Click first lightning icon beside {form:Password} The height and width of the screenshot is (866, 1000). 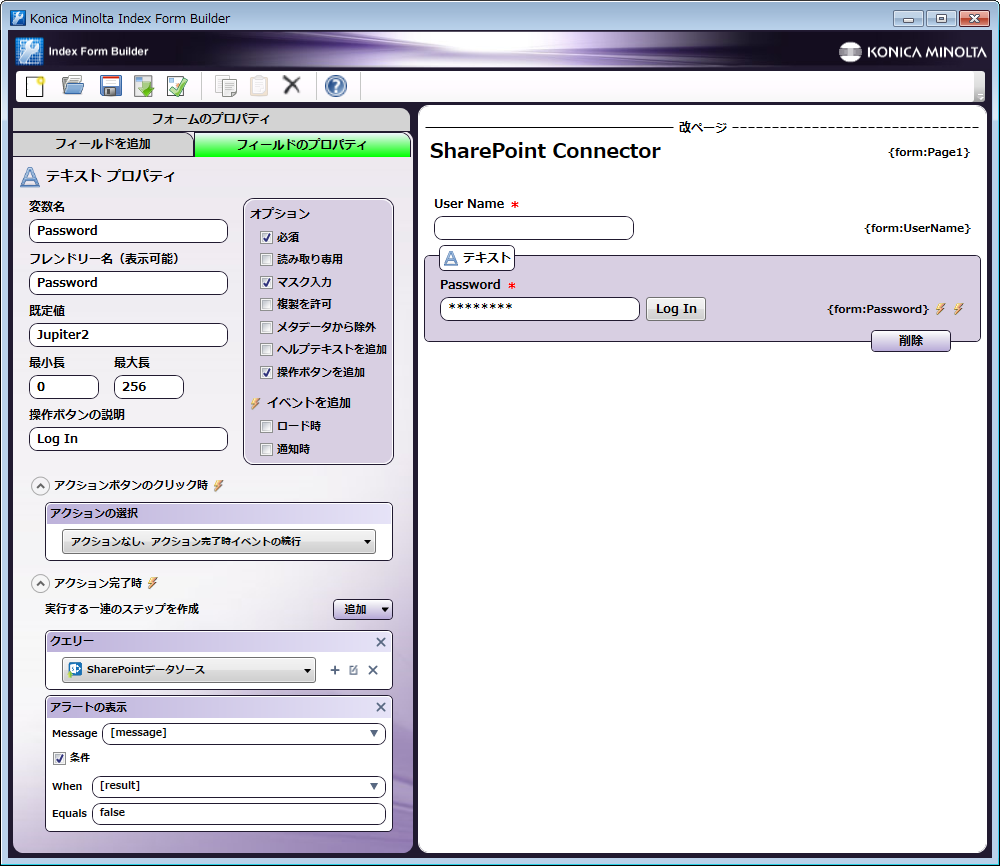(940, 309)
